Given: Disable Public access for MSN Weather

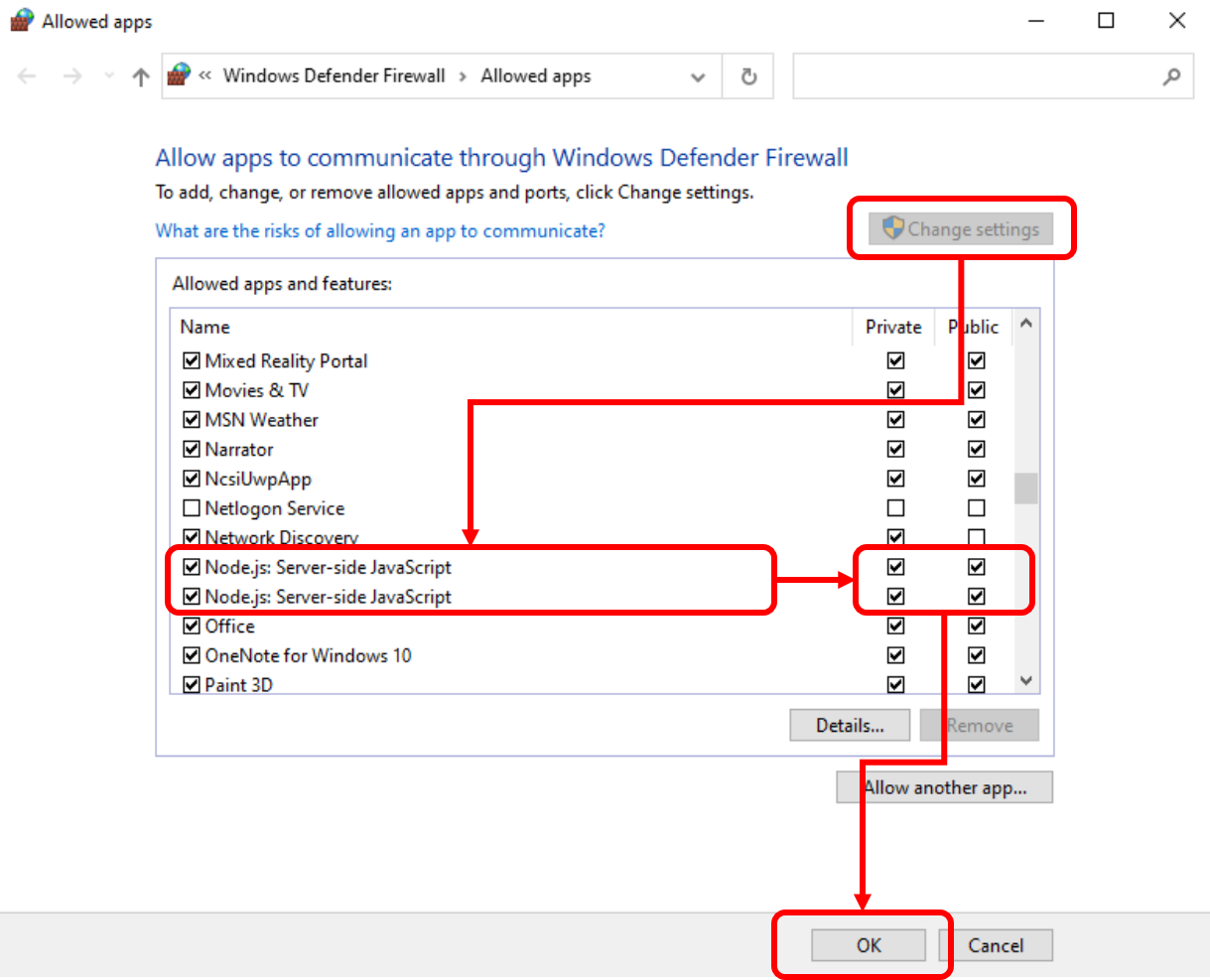Looking at the screenshot, I should [977, 420].
